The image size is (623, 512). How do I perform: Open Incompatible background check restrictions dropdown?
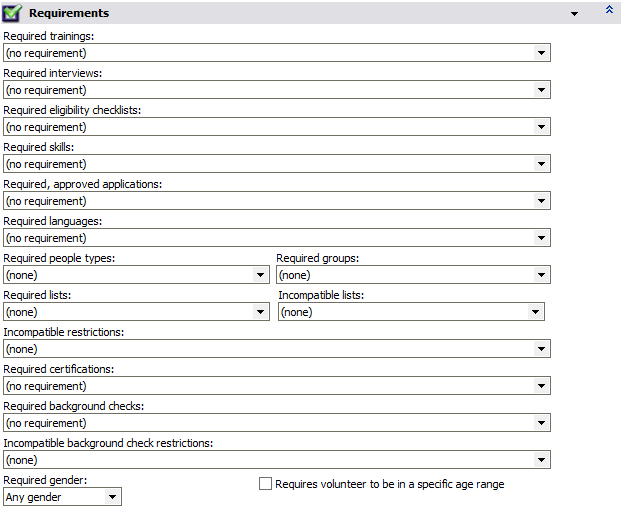[x=541, y=460]
